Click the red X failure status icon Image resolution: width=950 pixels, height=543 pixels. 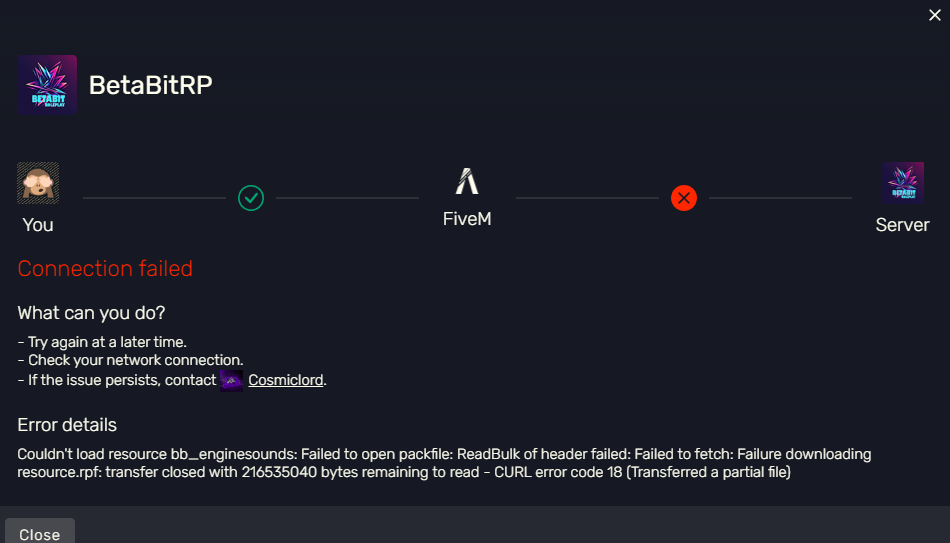click(x=684, y=198)
